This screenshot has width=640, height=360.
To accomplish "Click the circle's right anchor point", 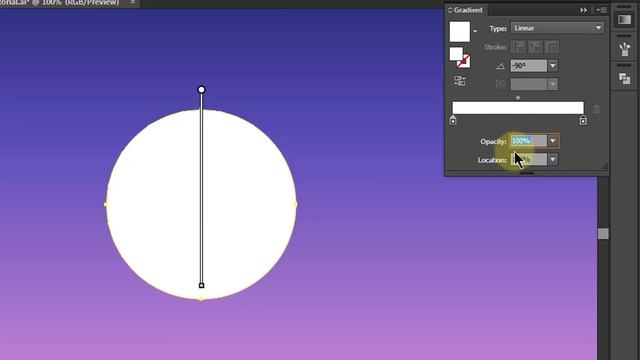I will (296, 204).
